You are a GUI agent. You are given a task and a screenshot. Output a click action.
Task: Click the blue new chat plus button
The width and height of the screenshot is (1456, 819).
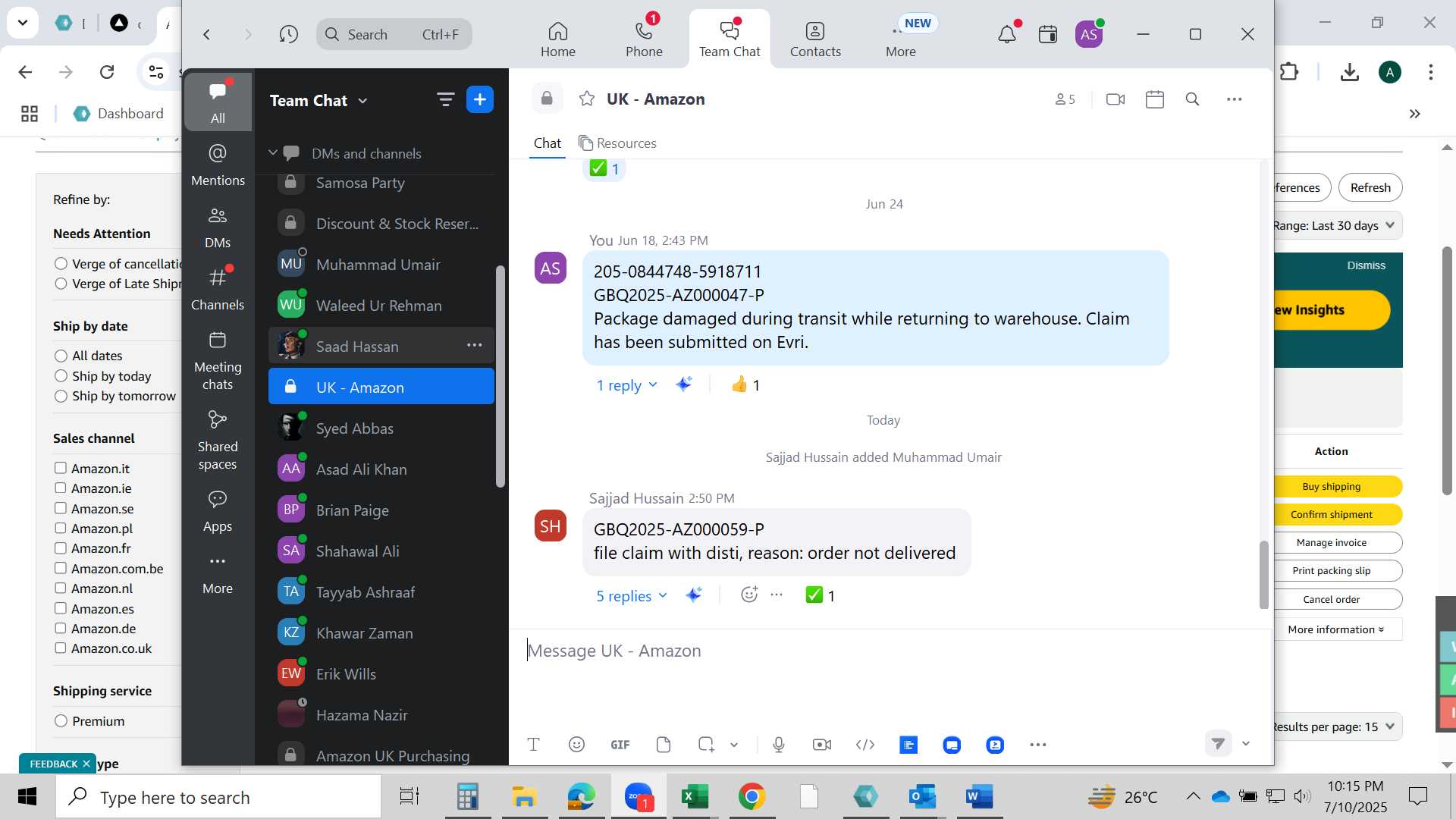(x=479, y=99)
